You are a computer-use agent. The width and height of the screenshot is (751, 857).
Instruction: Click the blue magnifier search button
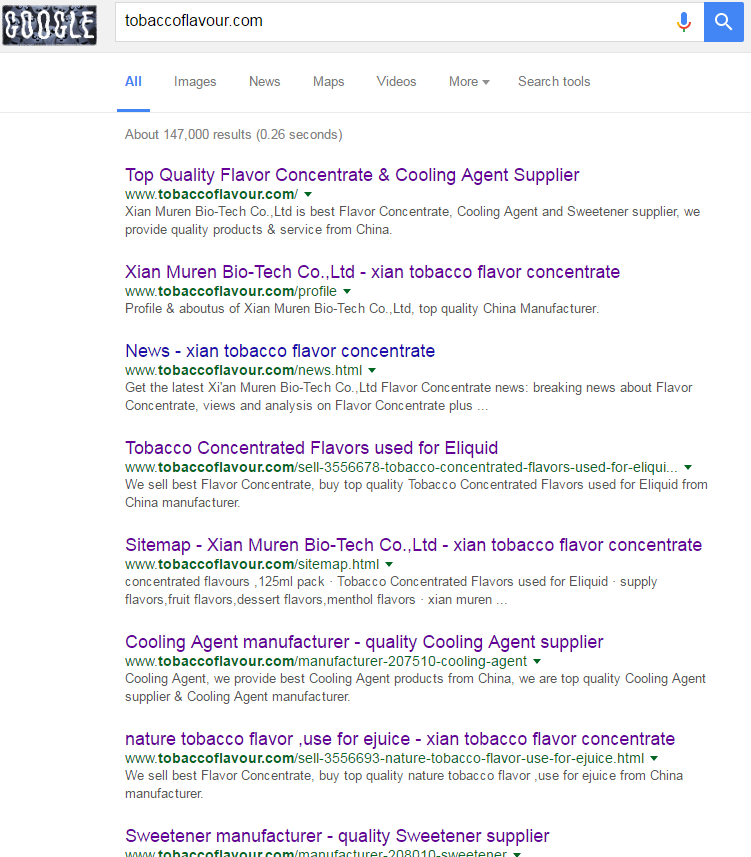click(x=724, y=22)
